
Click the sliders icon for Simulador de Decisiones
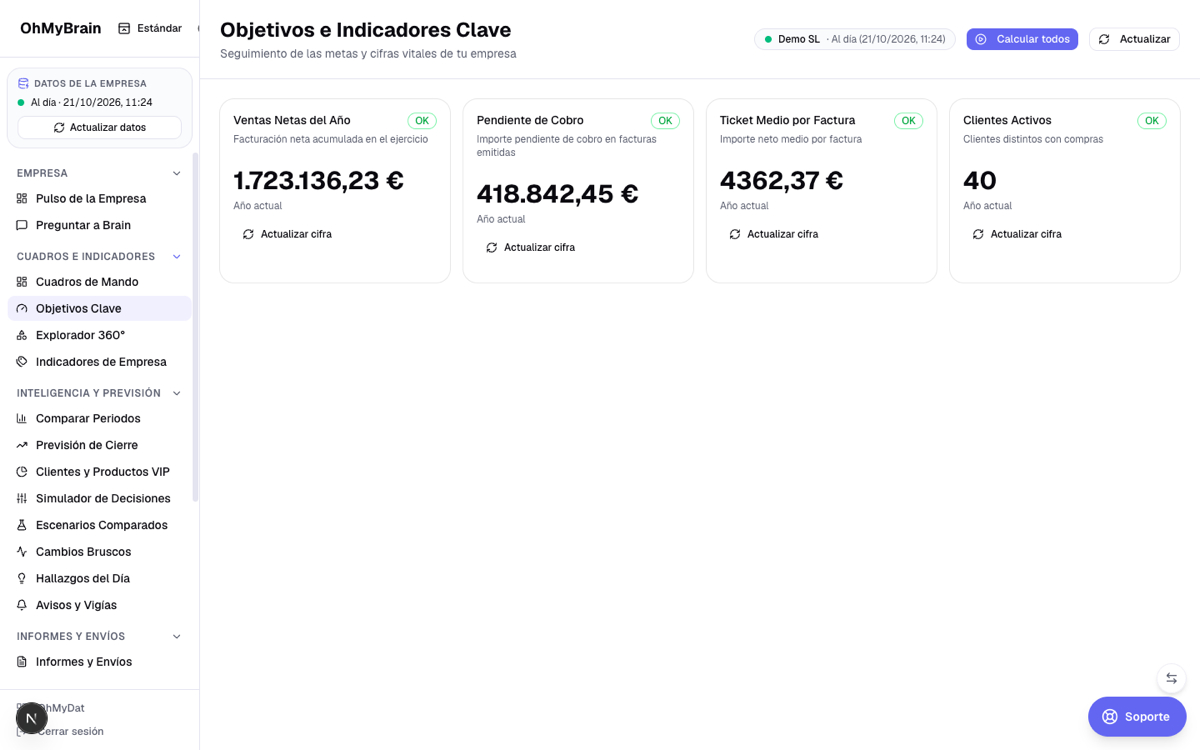22,499
